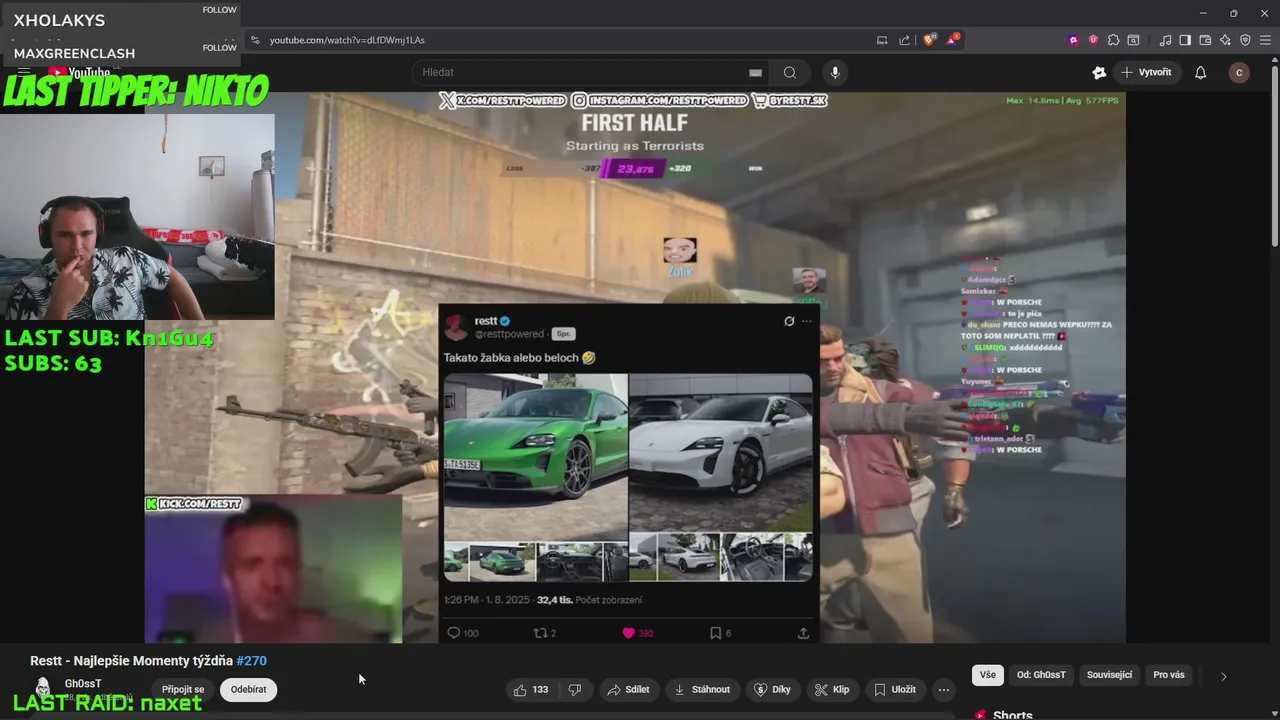Open Brave Shields lion icon
This screenshot has height=720, width=1280.
click(929, 40)
